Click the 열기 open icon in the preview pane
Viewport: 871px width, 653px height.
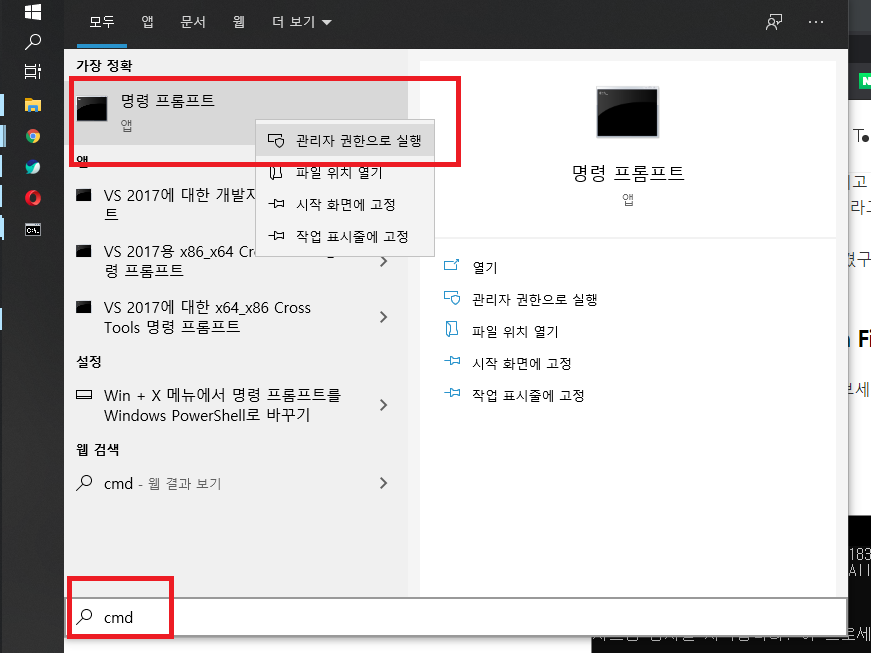tap(452, 265)
